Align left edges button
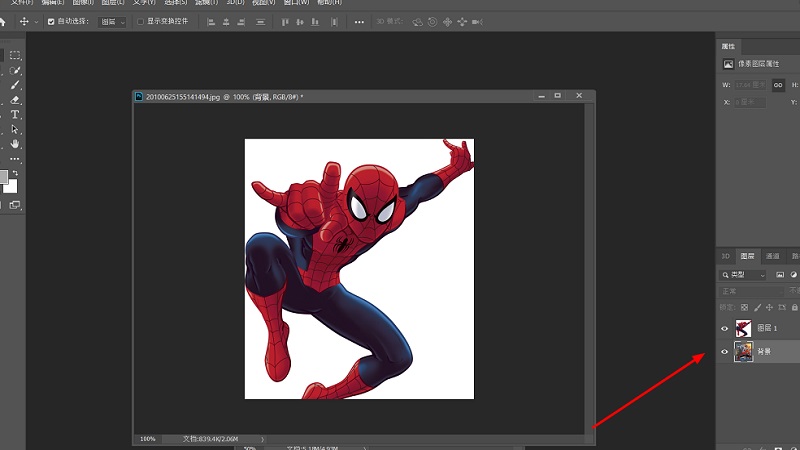 [x=211, y=22]
